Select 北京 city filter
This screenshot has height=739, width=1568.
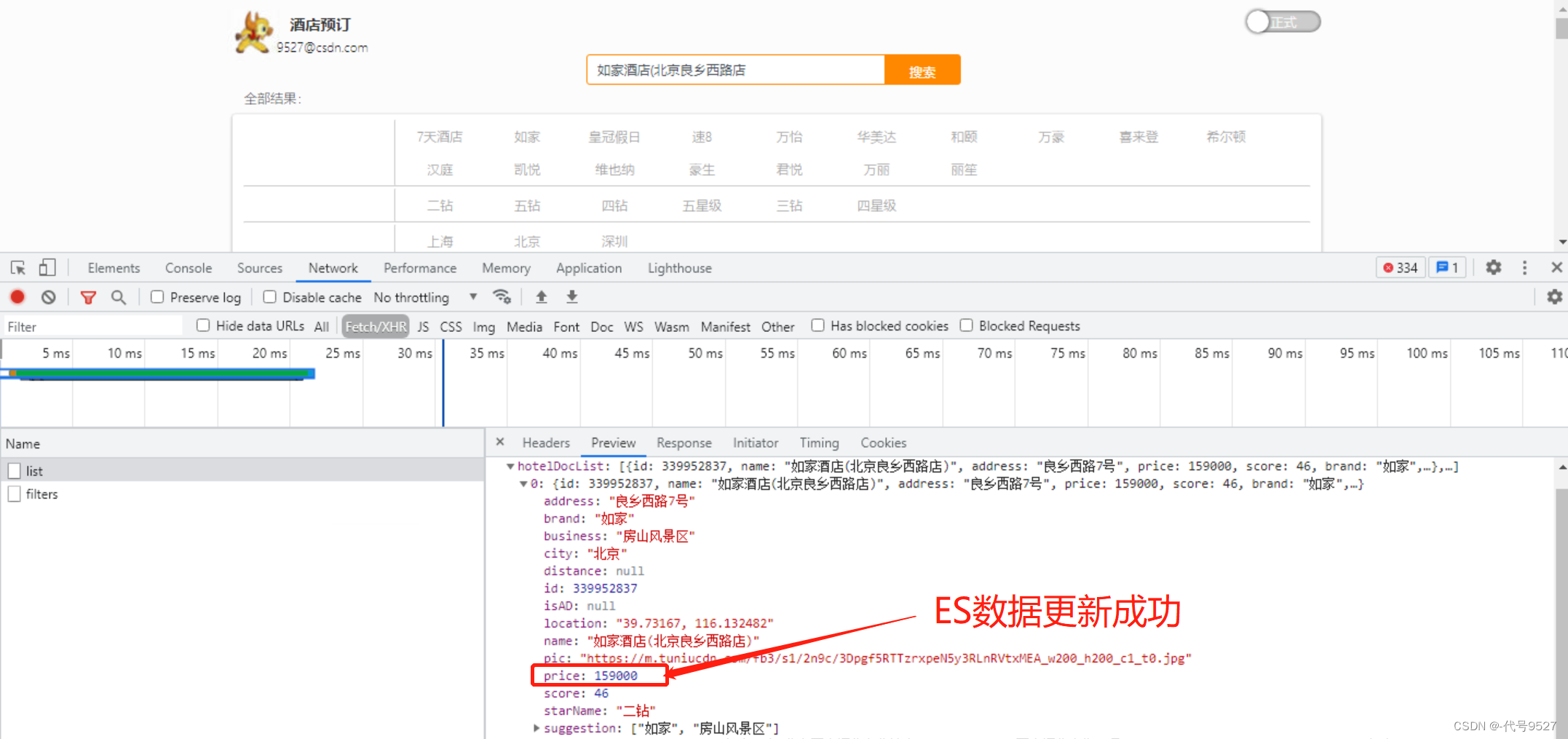coord(527,241)
